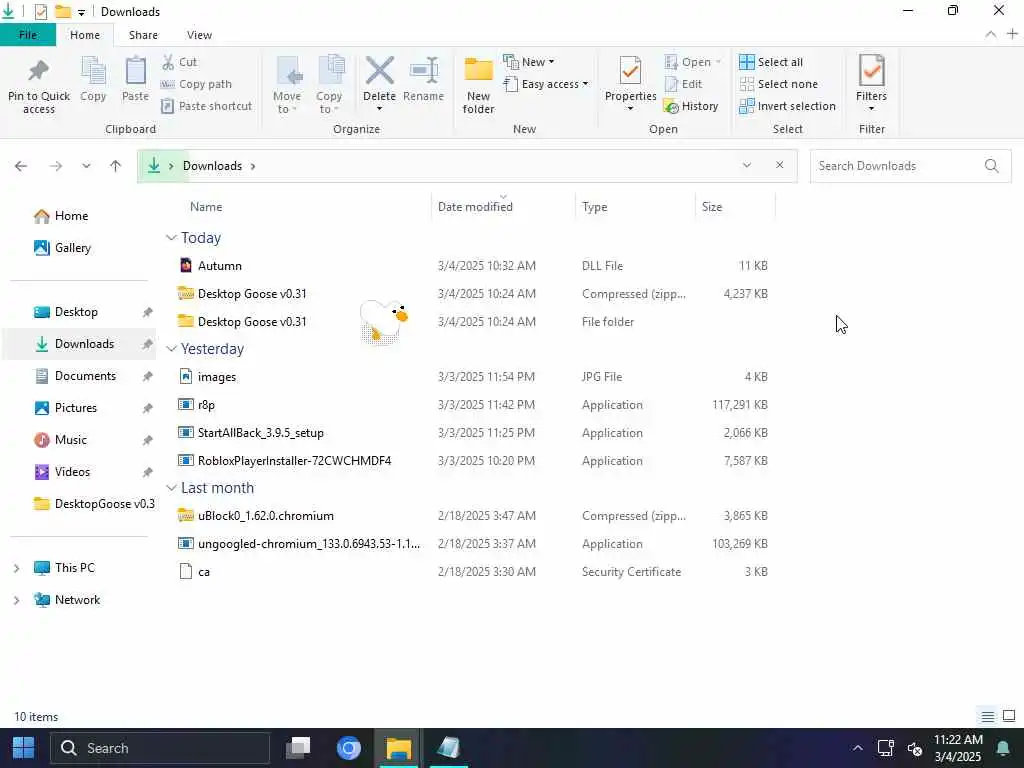Sort by the Size column header

pyautogui.click(x=712, y=207)
